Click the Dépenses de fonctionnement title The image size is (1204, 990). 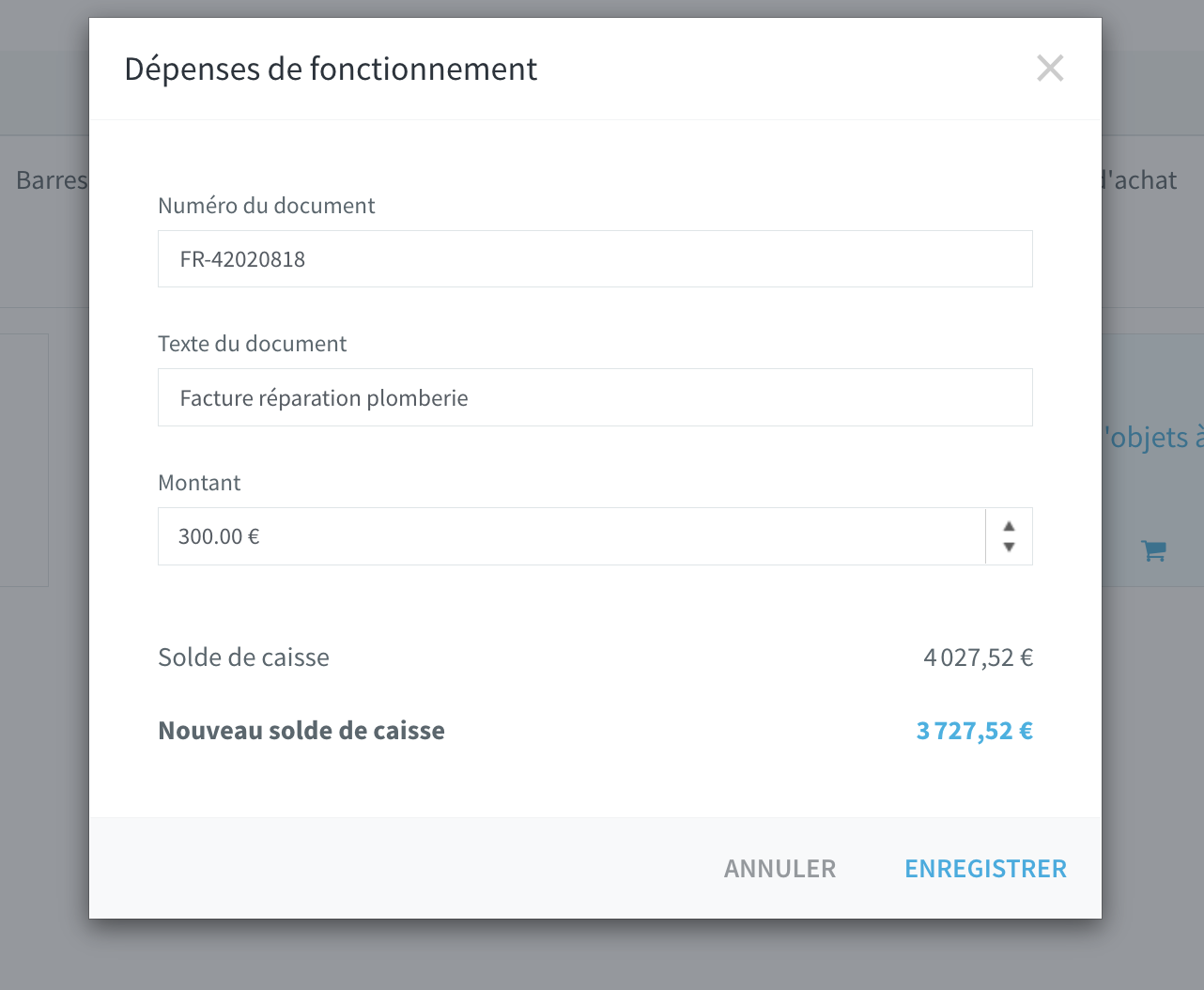point(331,69)
